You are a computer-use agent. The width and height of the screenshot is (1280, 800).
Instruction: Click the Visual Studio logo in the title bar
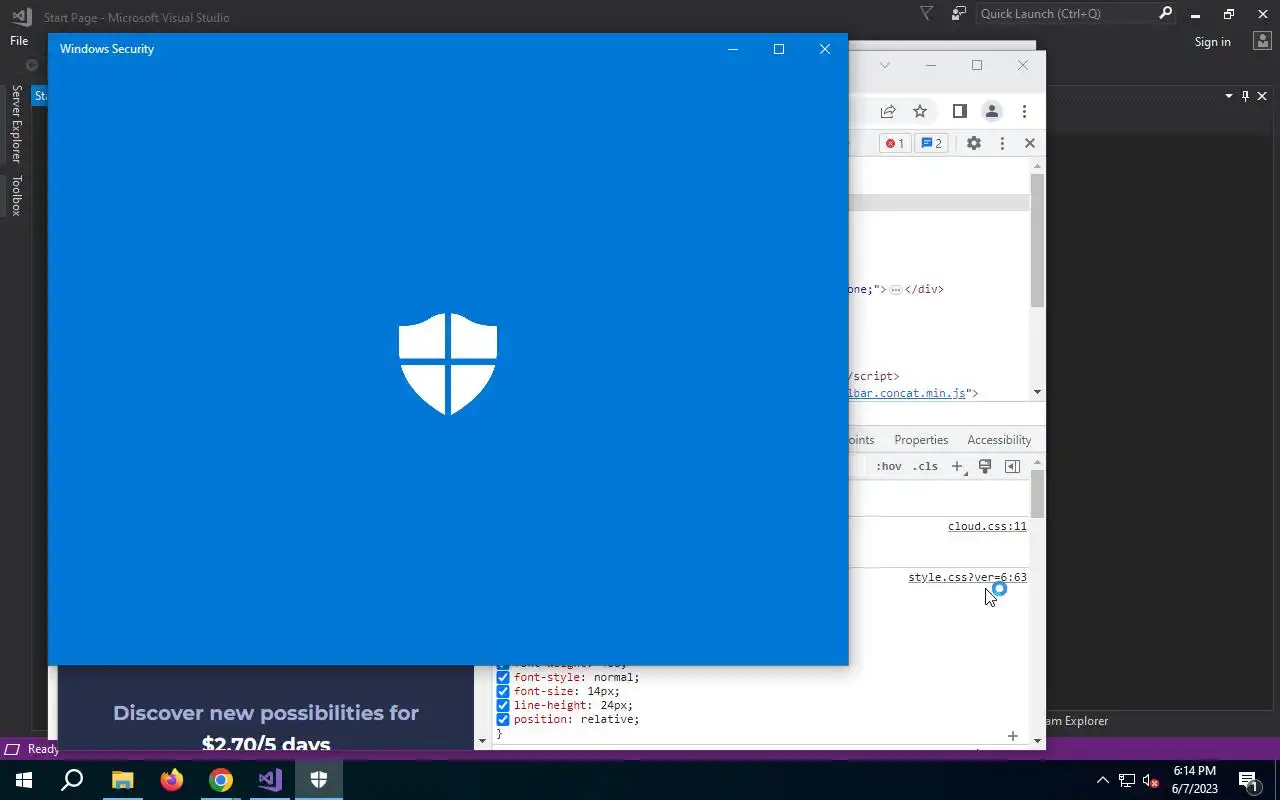[21, 16]
